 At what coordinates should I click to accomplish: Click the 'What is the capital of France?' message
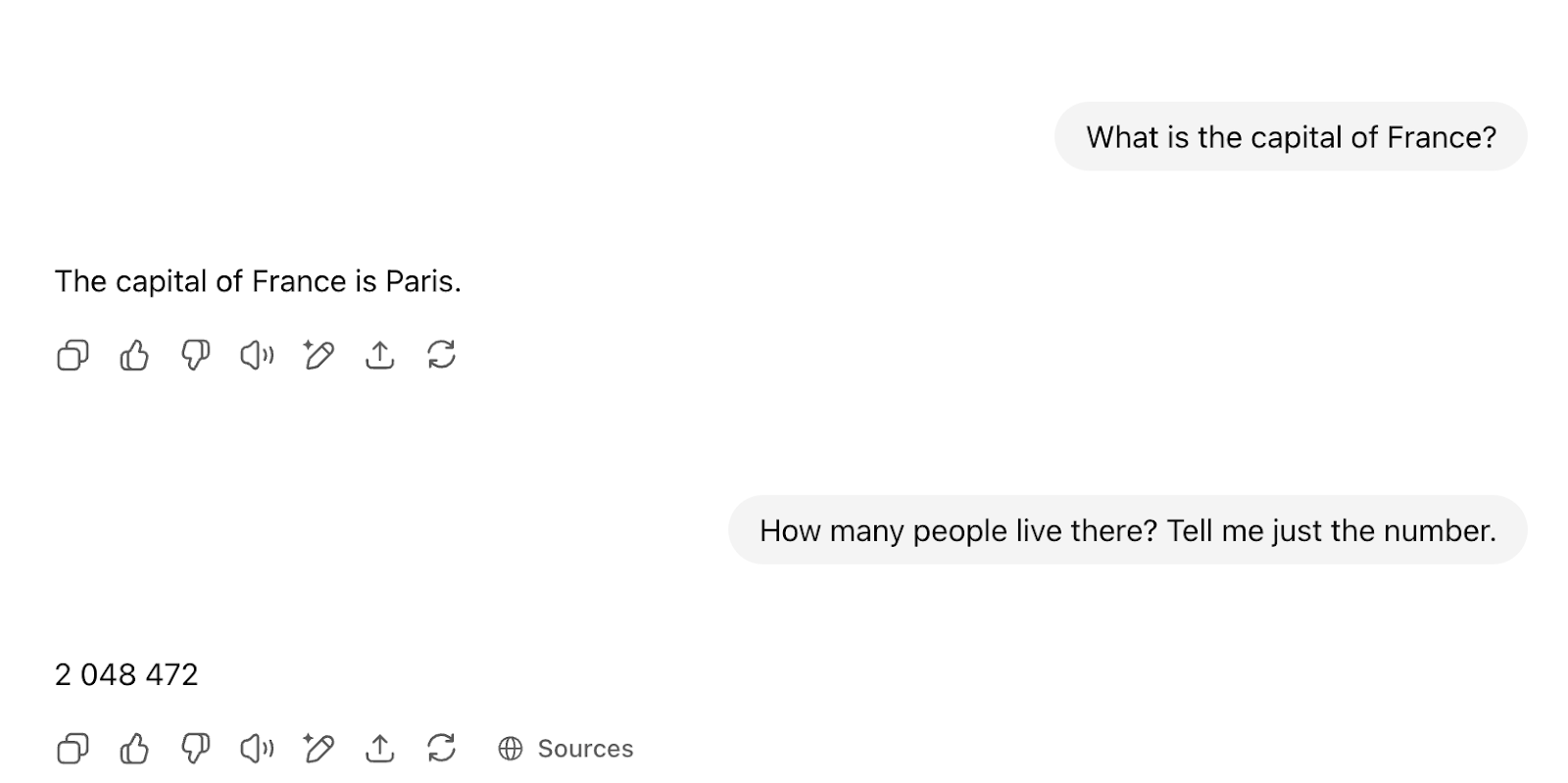(1291, 137)
